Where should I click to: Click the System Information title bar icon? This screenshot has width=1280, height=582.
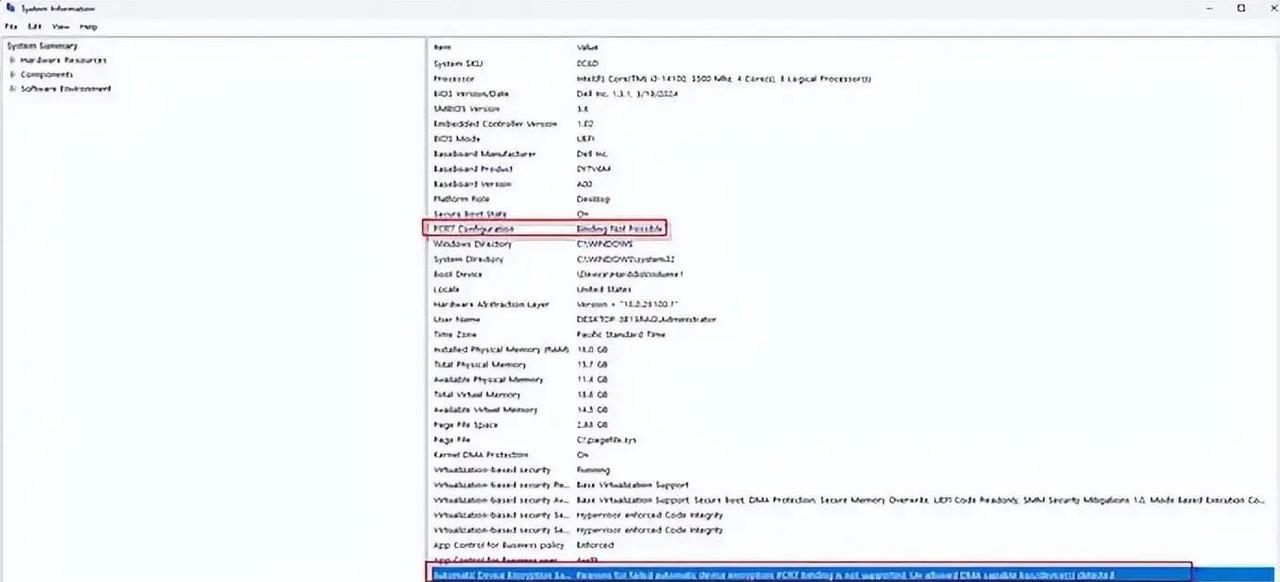click(x=10, y=8)
